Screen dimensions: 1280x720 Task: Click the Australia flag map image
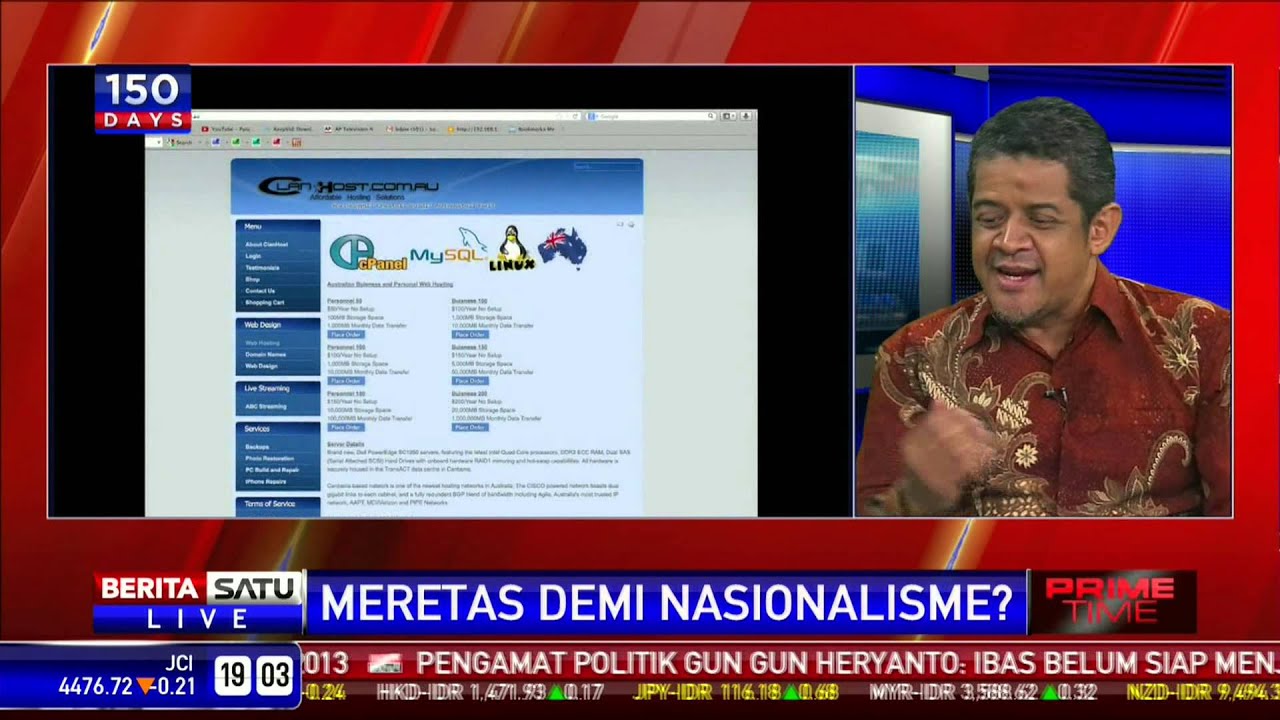(562, 248)
